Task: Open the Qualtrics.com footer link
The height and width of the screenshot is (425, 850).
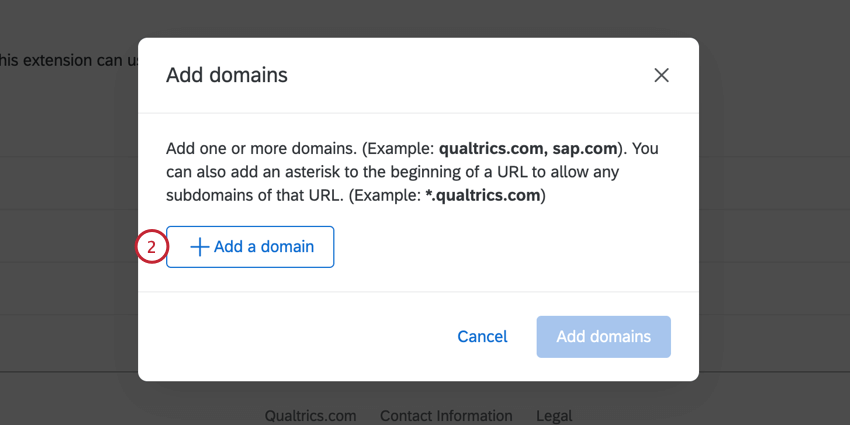Action: [310, 416]
